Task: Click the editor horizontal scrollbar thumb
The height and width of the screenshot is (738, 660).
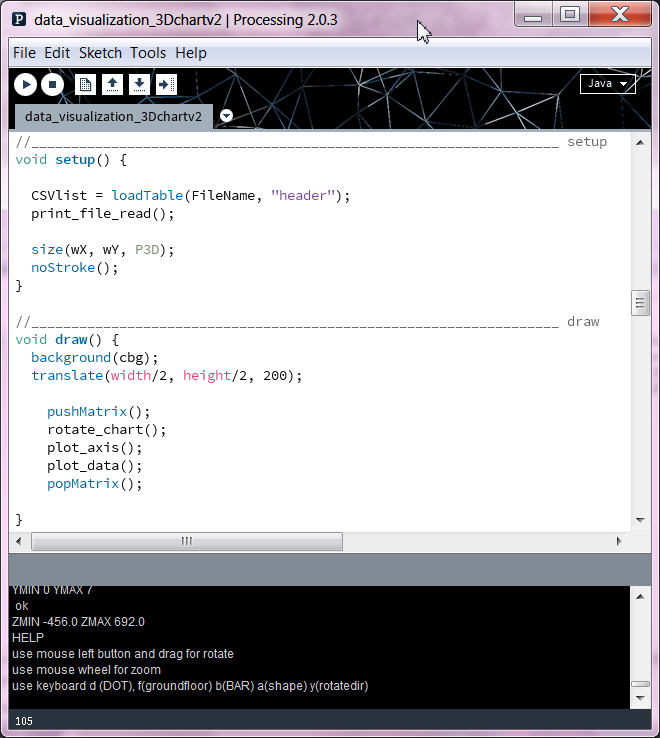Action: coord(186,541)
